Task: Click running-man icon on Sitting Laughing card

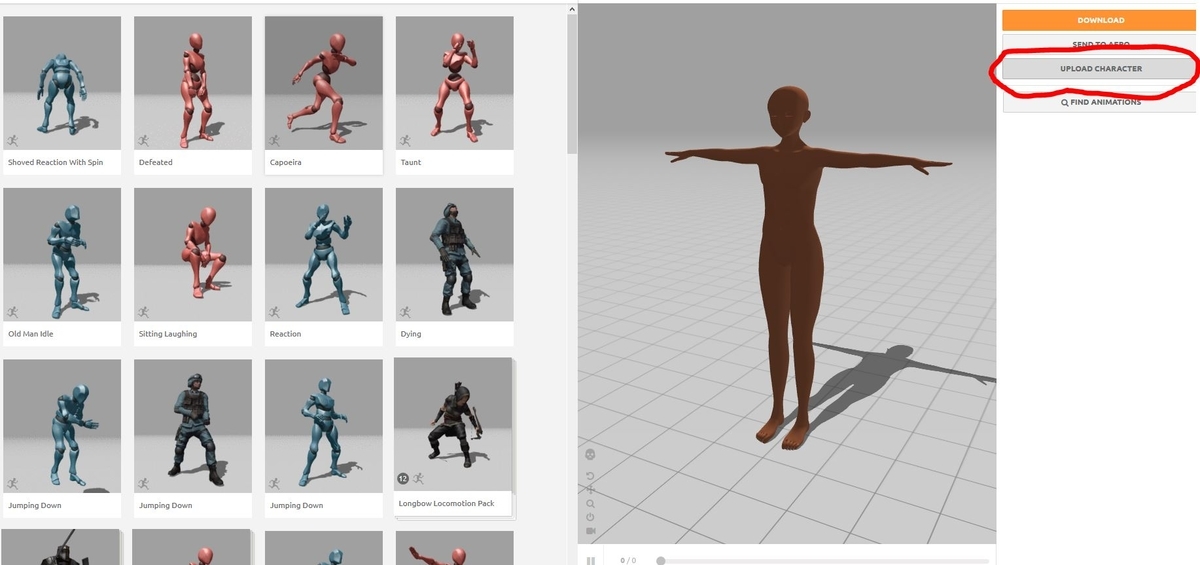Action: tap(143, 312)
